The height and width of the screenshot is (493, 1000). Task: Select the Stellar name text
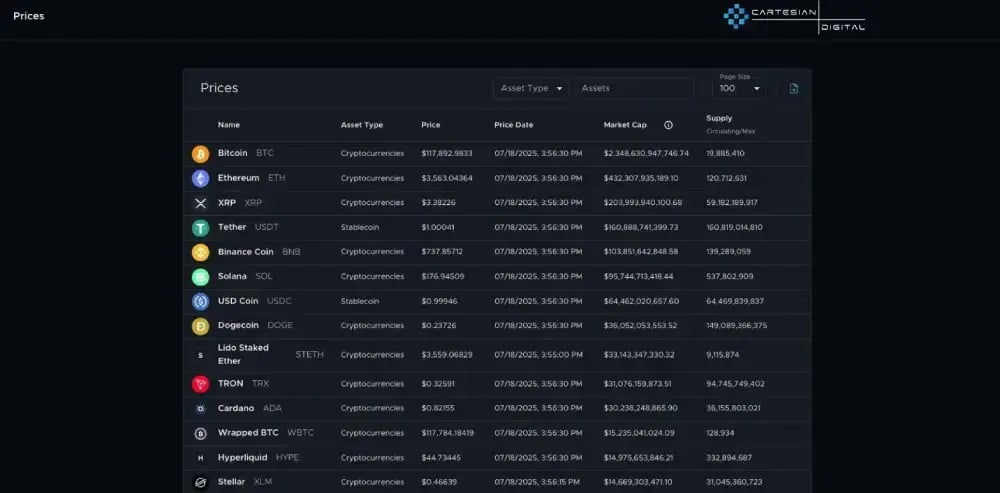pos(231,482)
